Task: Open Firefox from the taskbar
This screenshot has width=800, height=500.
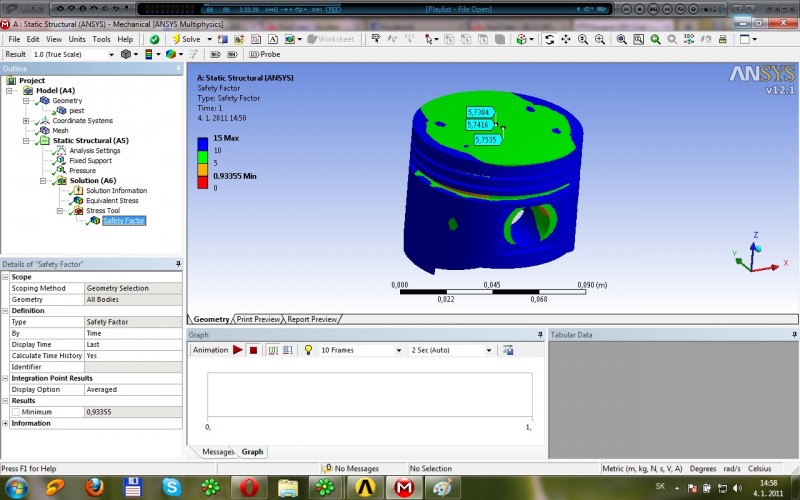Action: point(95,487)
